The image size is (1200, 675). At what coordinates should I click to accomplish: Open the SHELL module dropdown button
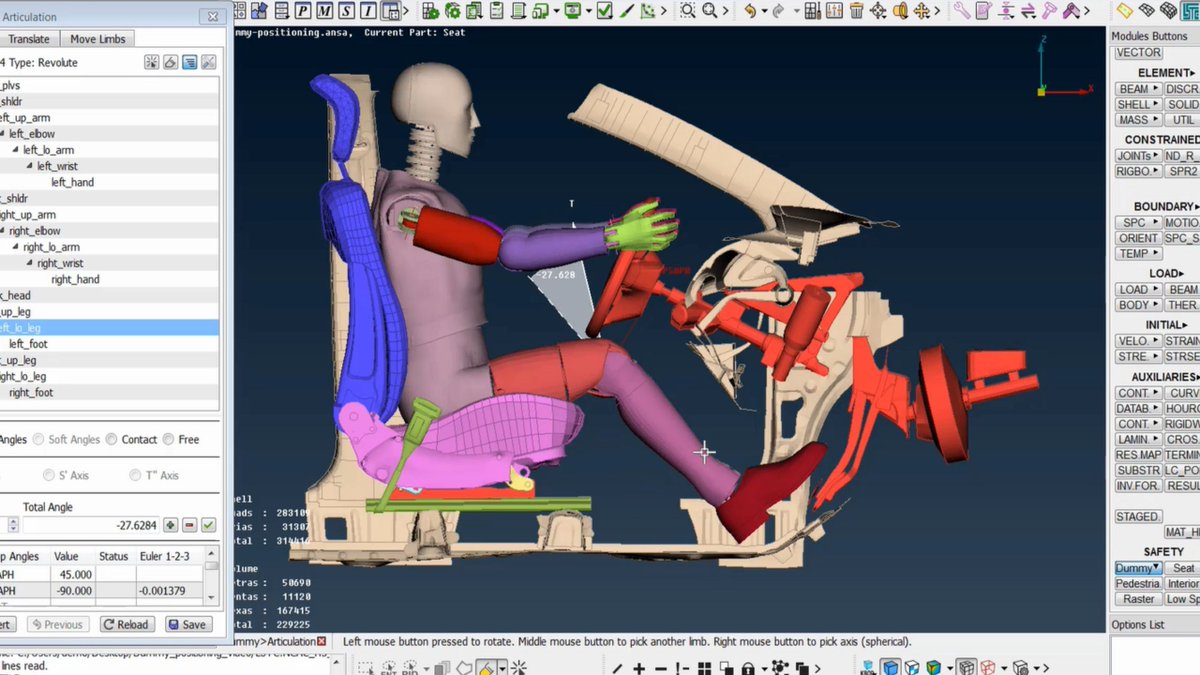click(1138, 104)
